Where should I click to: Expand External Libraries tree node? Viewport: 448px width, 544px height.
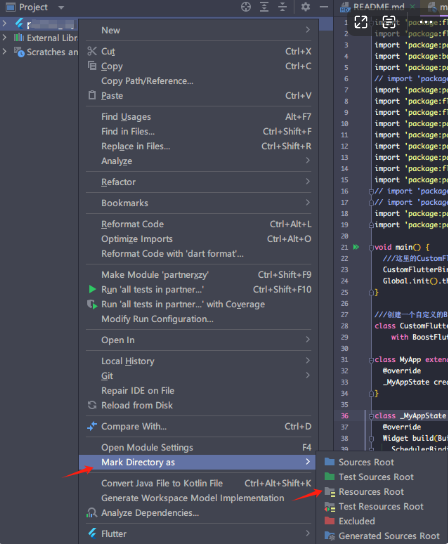point(5,37)
